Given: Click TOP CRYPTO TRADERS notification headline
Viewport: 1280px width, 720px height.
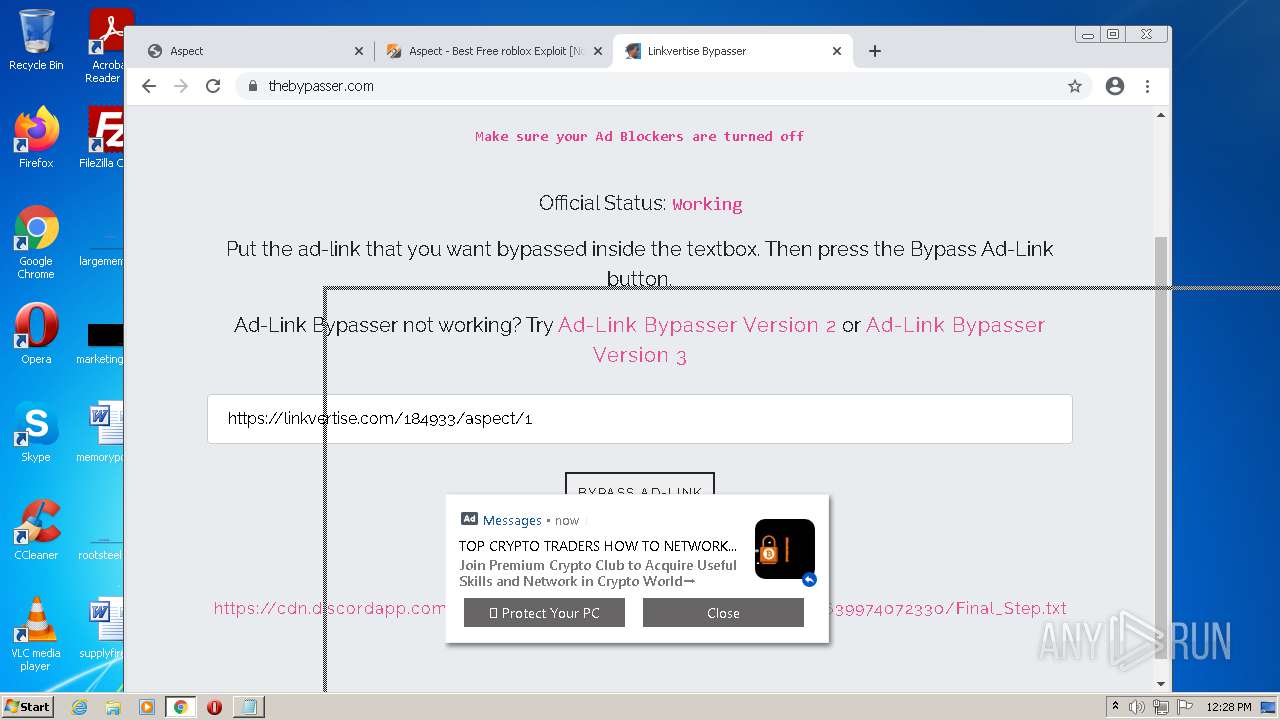Looking at the screenshot, I should [x=598, y=546].
